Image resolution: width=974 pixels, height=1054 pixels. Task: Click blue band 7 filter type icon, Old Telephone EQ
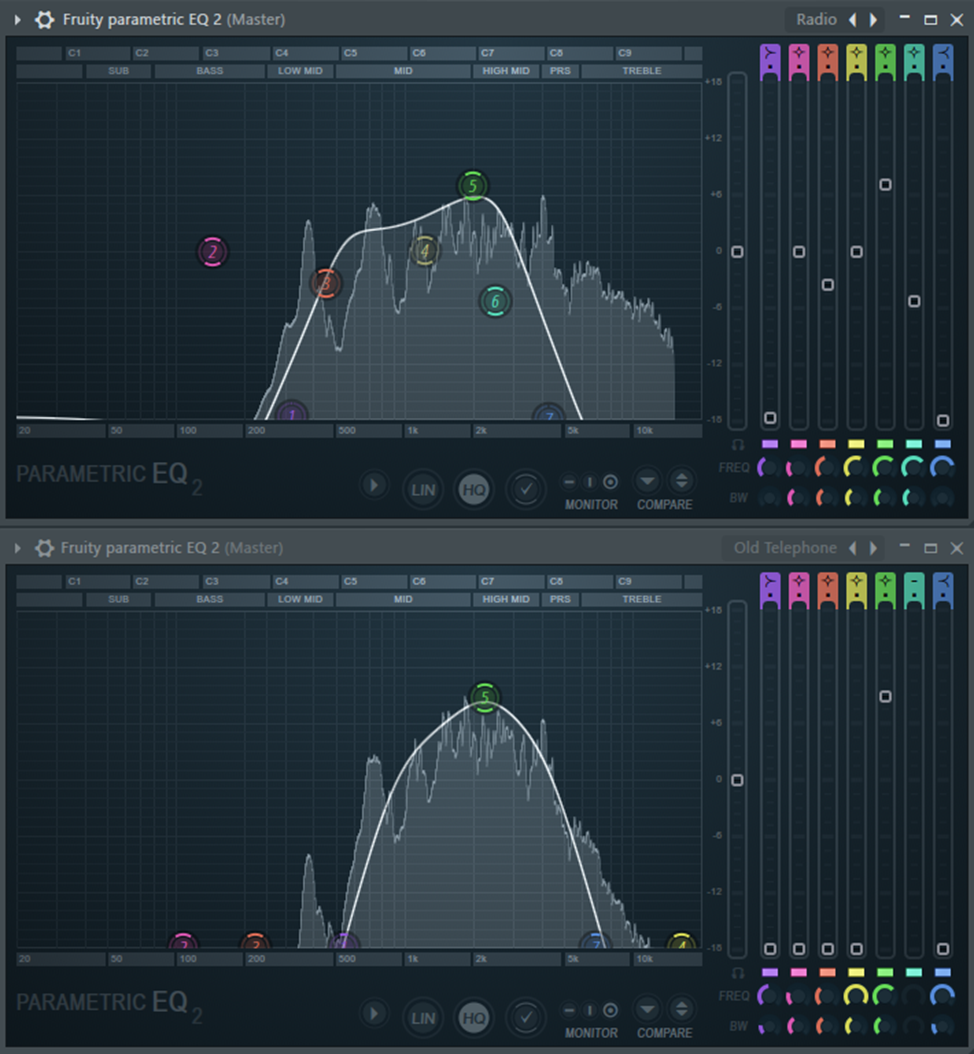pos(942,586)
